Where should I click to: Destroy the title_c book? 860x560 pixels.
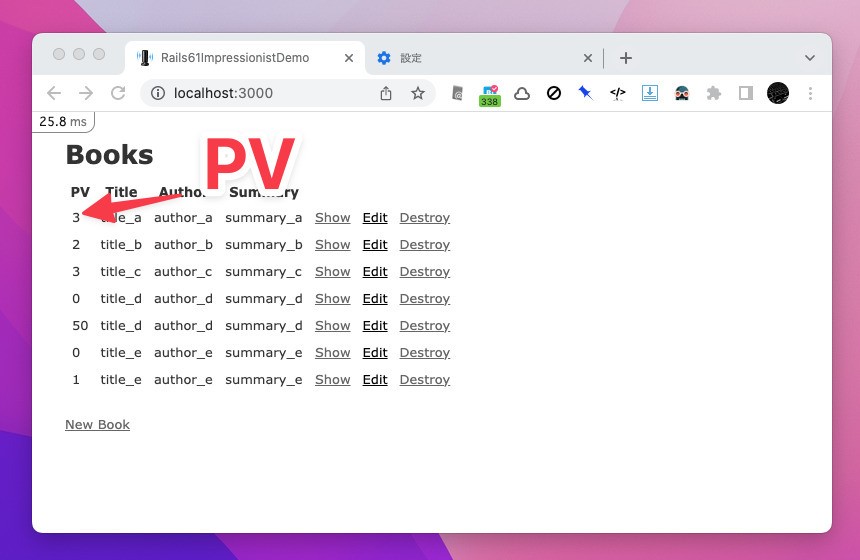tap(425, 271)
